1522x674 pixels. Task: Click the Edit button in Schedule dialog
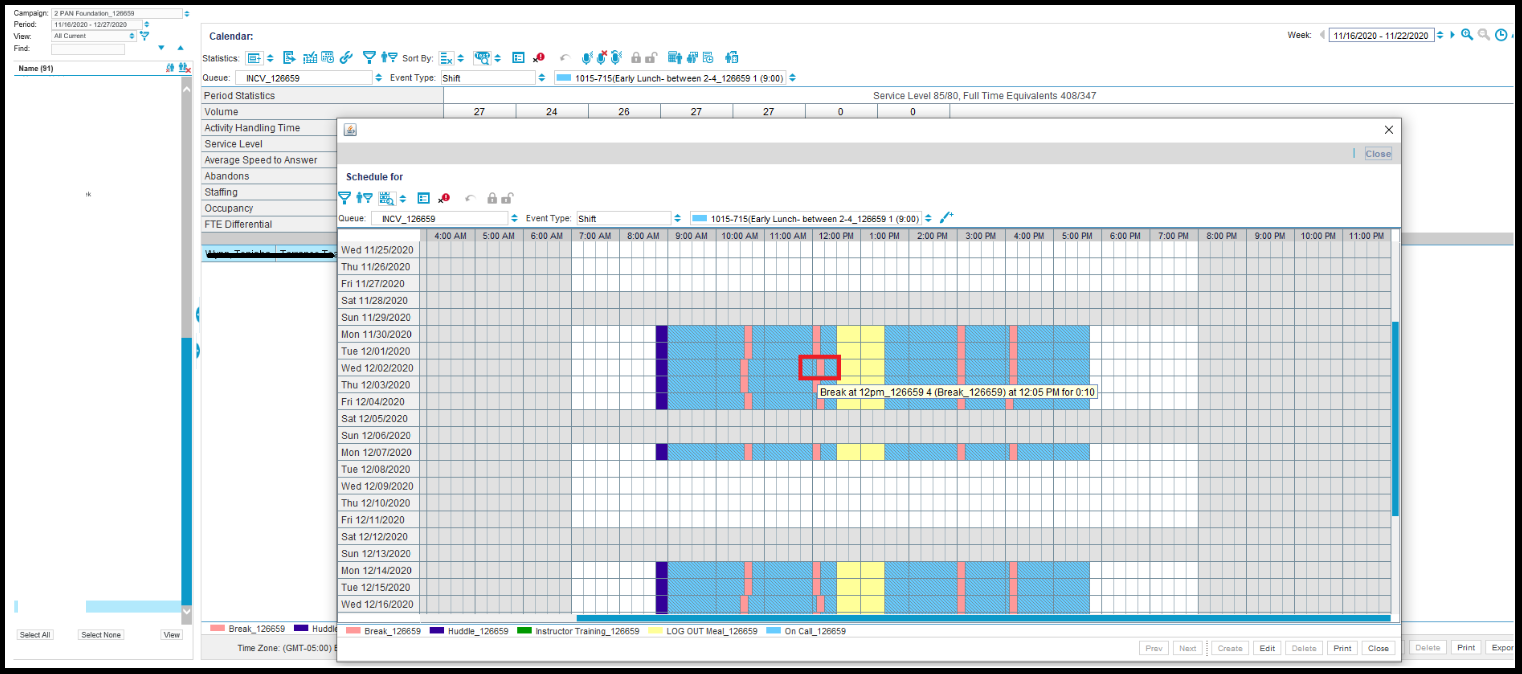coord(1267,648)
